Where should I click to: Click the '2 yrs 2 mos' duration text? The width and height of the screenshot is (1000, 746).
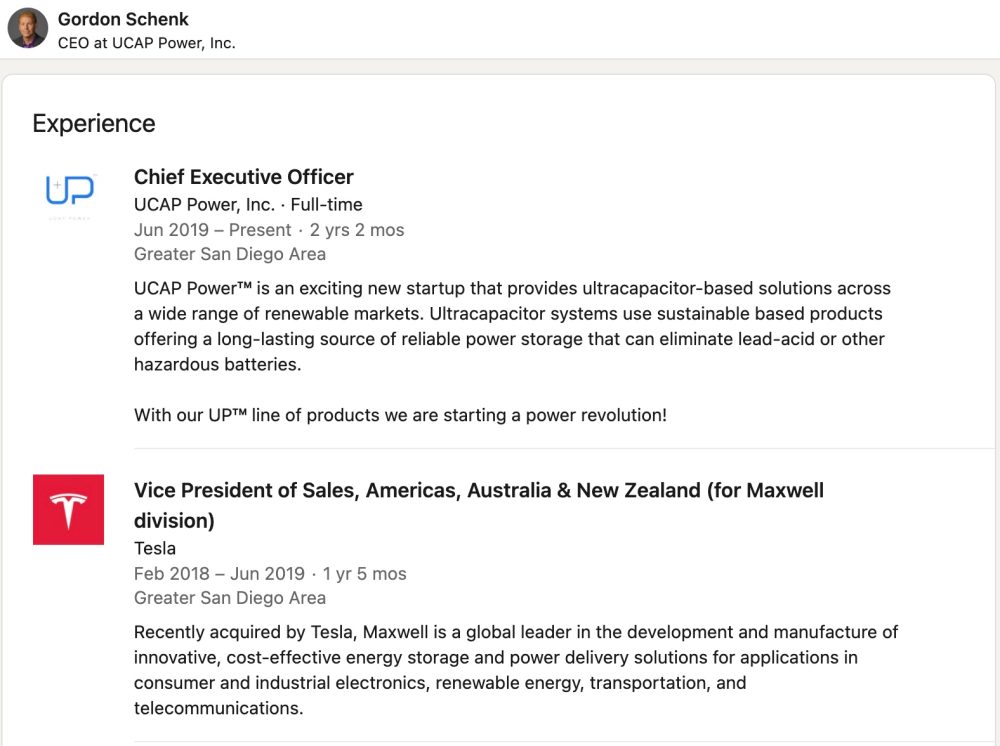pyautogui.click(x=357, y=229)
